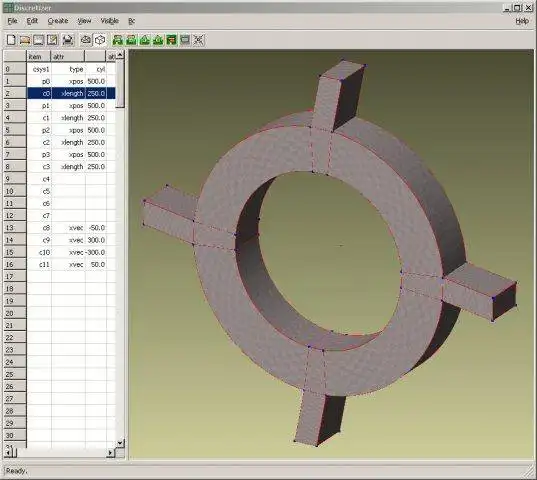Image resolution: width=537 pixels, height=480 pixels.
Task: Select row 13 header in table
Action: (x=15, y=228)
